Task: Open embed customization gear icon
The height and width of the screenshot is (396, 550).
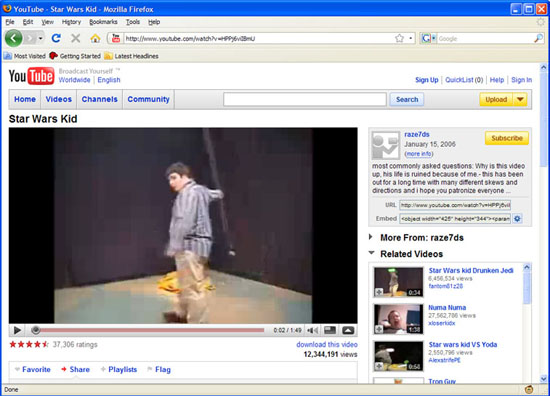Action: click(x=517, y=219)
